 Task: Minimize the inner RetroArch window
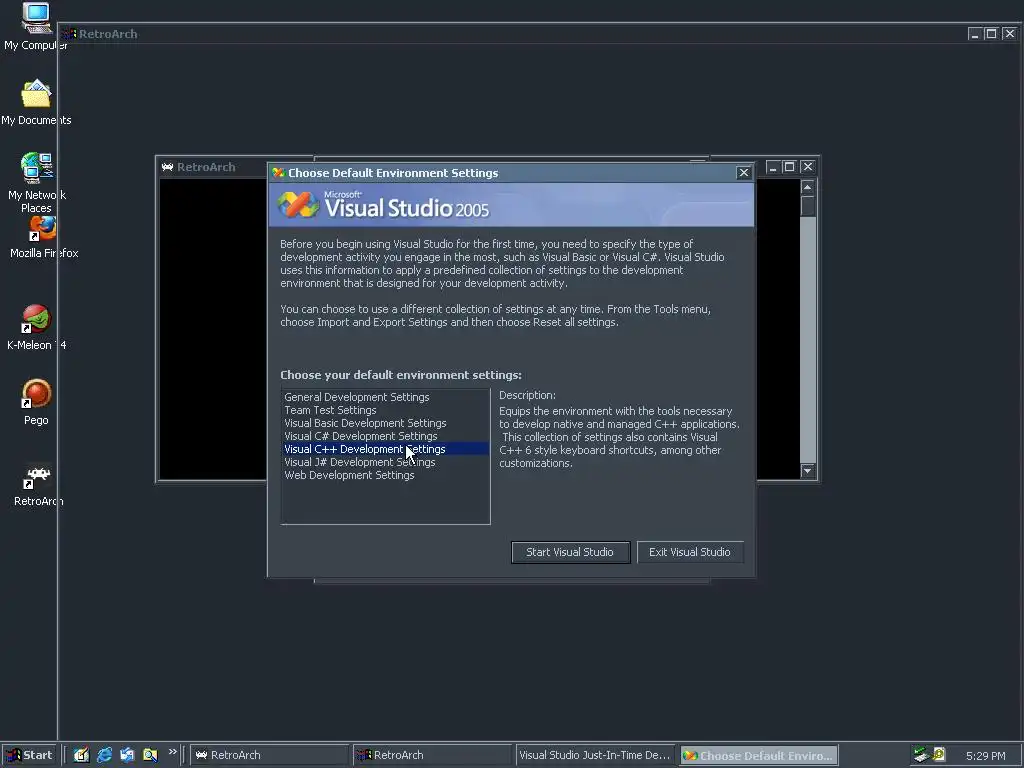773,167
